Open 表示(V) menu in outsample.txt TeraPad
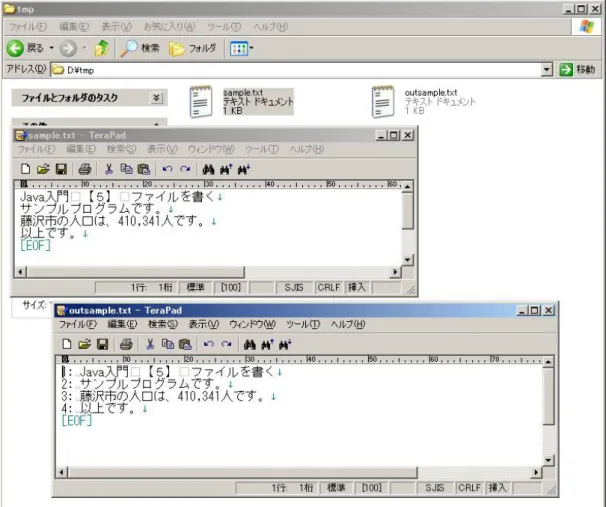Viewport: 606px width, 507px height. pos(204,324)
